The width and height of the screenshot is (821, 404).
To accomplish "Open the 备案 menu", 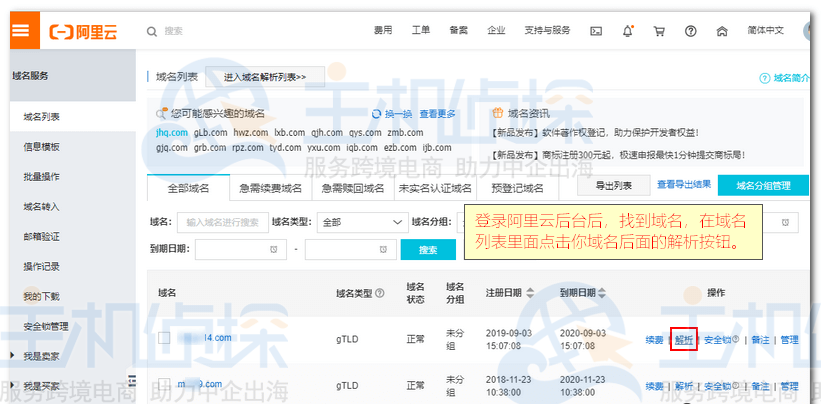I will (459, 30).
